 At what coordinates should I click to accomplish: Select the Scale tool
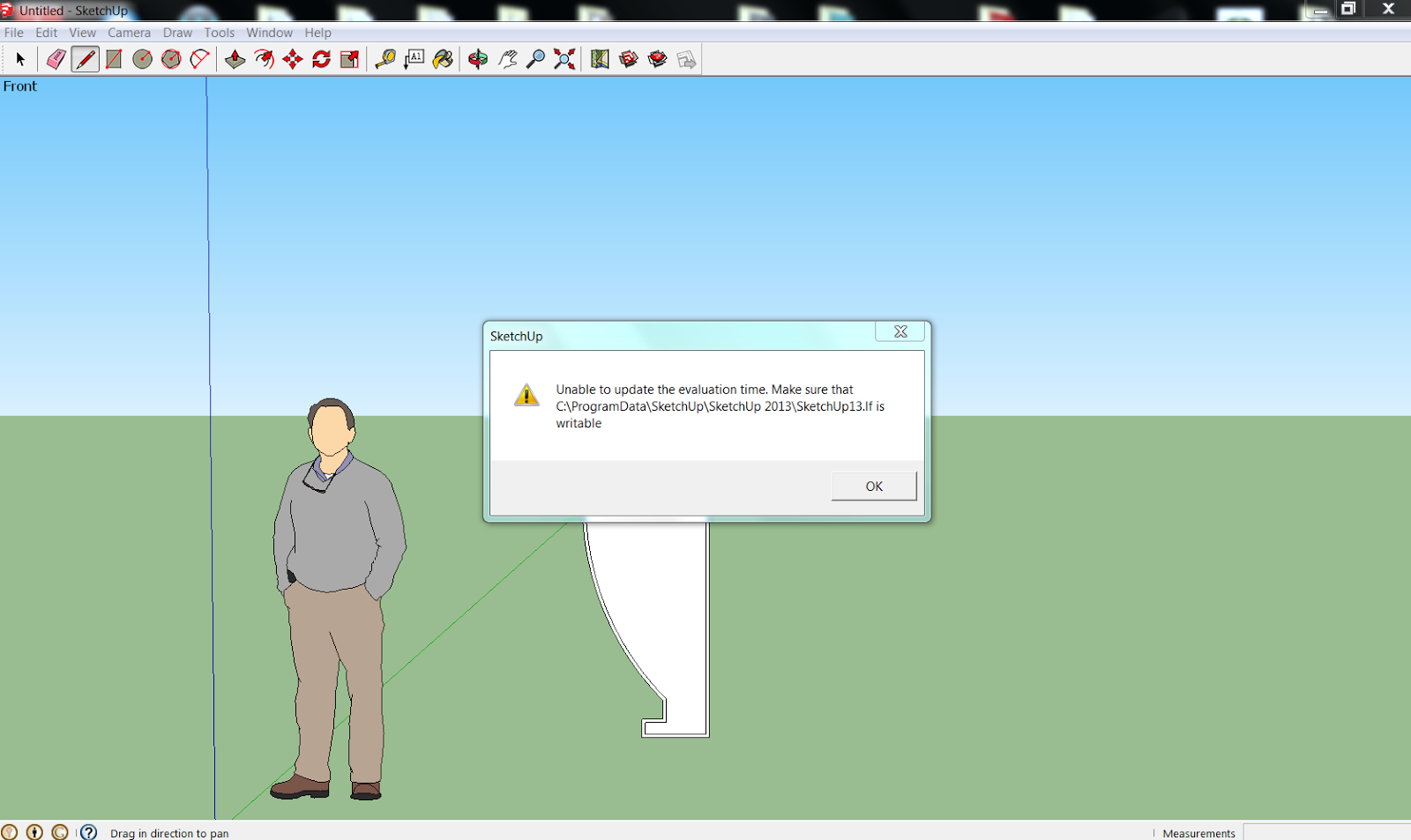tap(350, 59)
